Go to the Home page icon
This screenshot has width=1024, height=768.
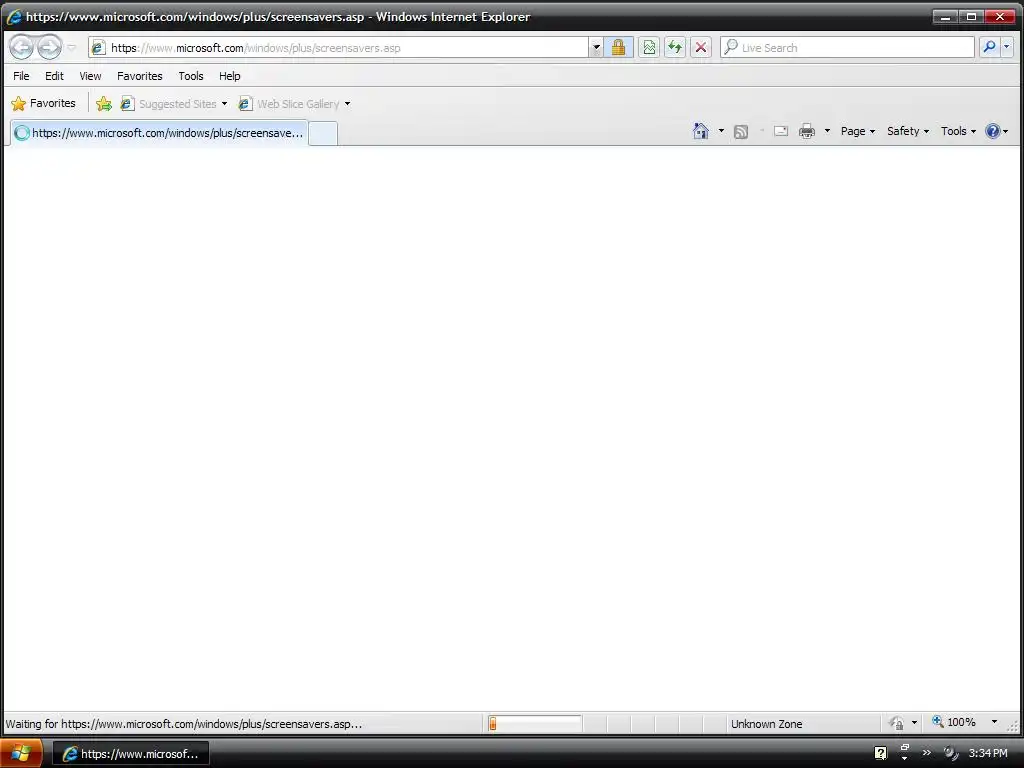701,131
